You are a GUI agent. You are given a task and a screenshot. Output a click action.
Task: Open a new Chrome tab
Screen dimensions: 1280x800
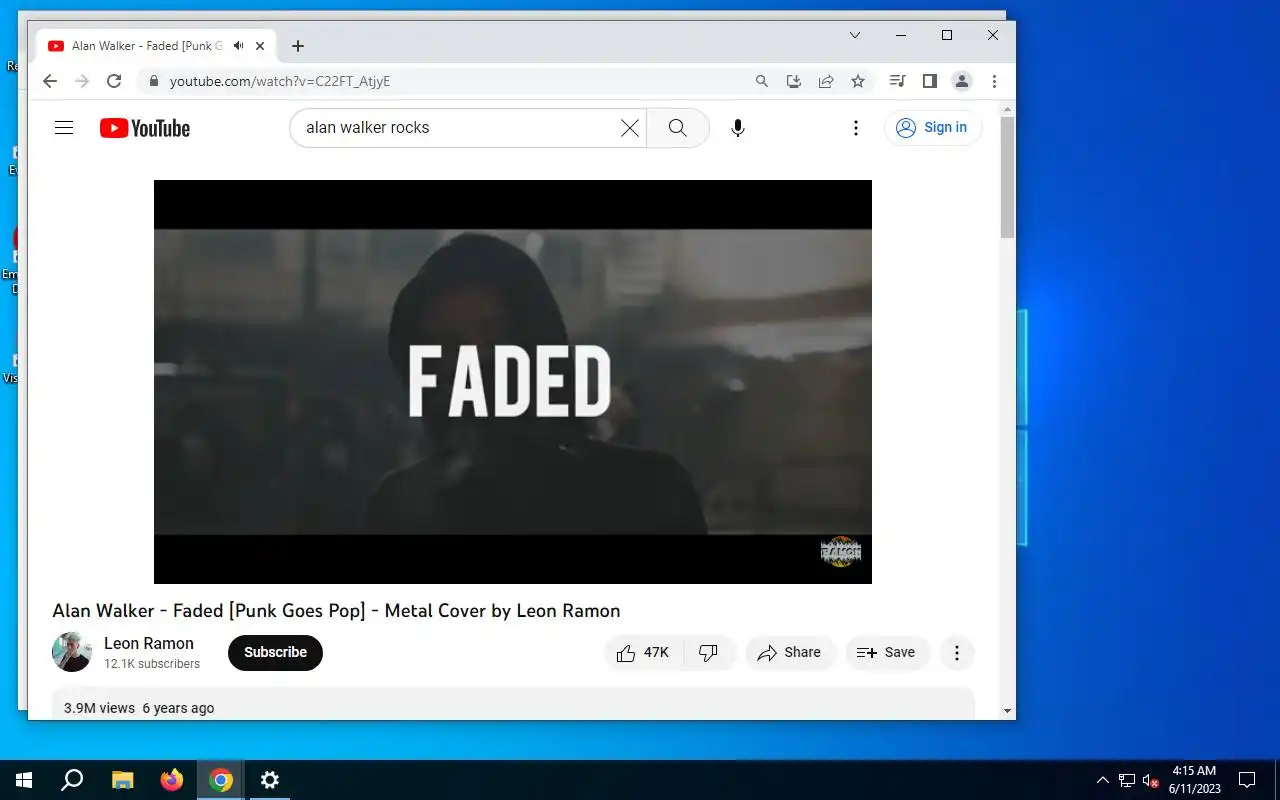coord(298,46)
